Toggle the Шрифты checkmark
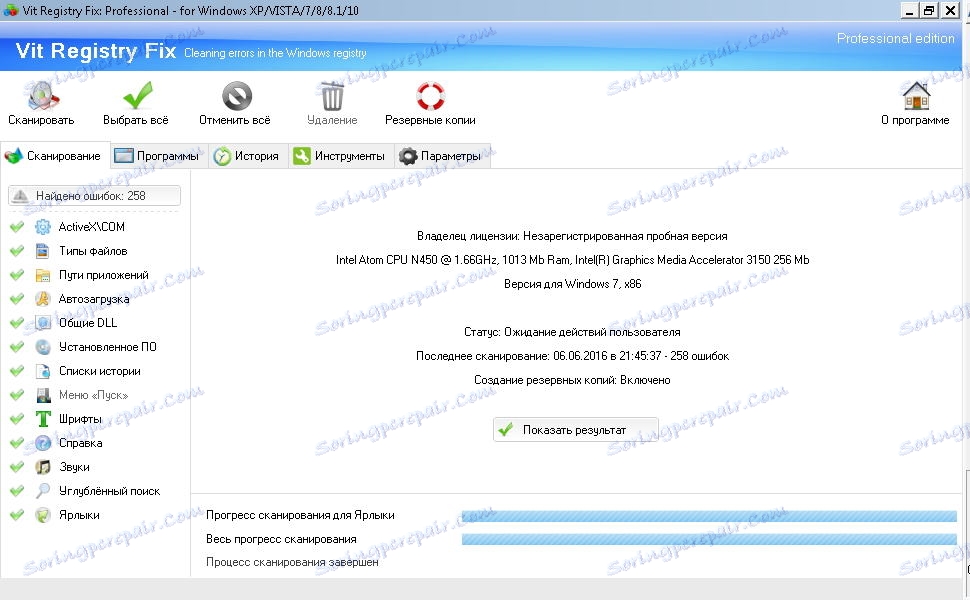Viewport: 970px width, 600px height. coord(17,419)
